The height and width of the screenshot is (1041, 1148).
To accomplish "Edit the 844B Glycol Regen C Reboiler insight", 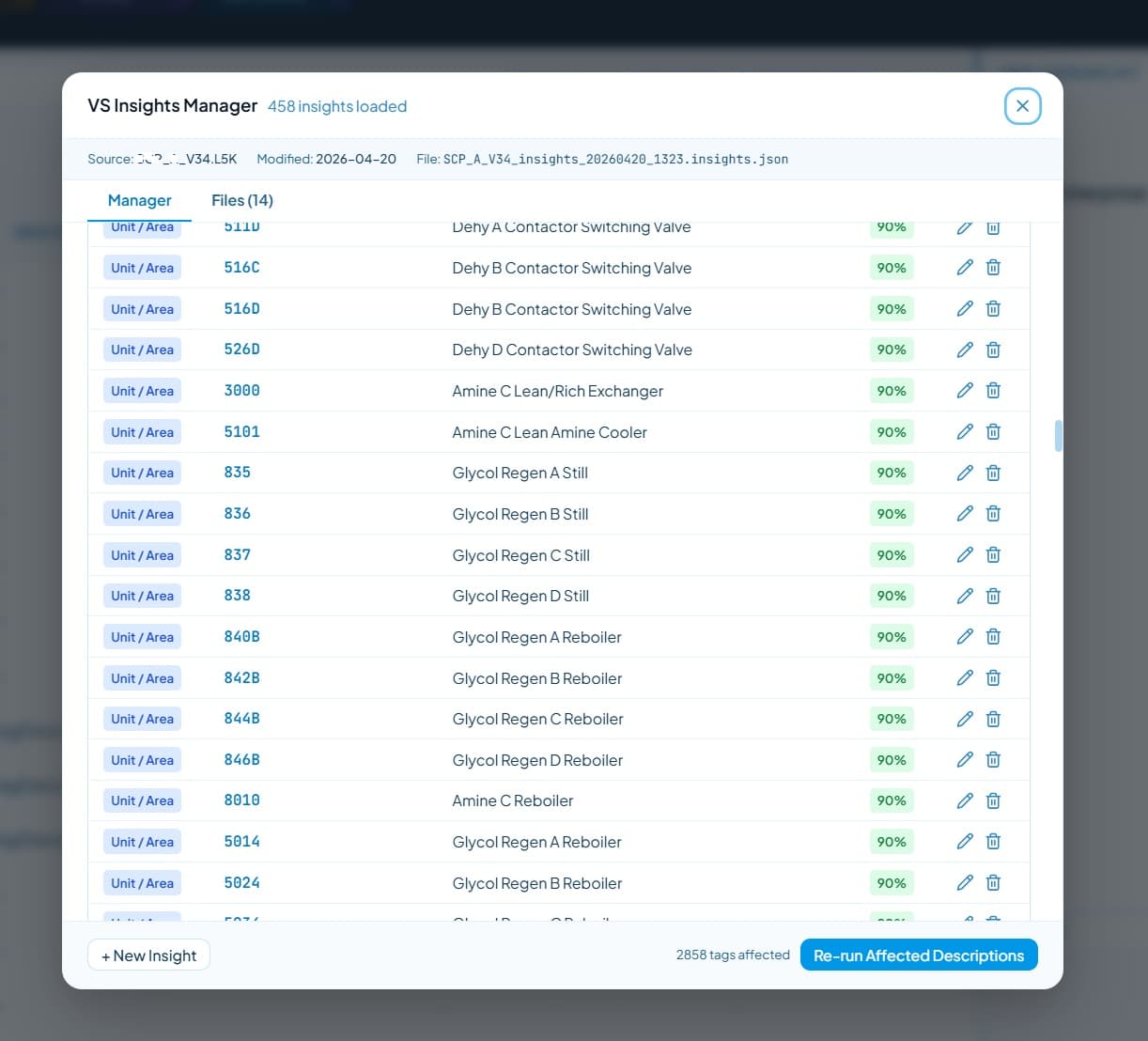I will [965, 719].
